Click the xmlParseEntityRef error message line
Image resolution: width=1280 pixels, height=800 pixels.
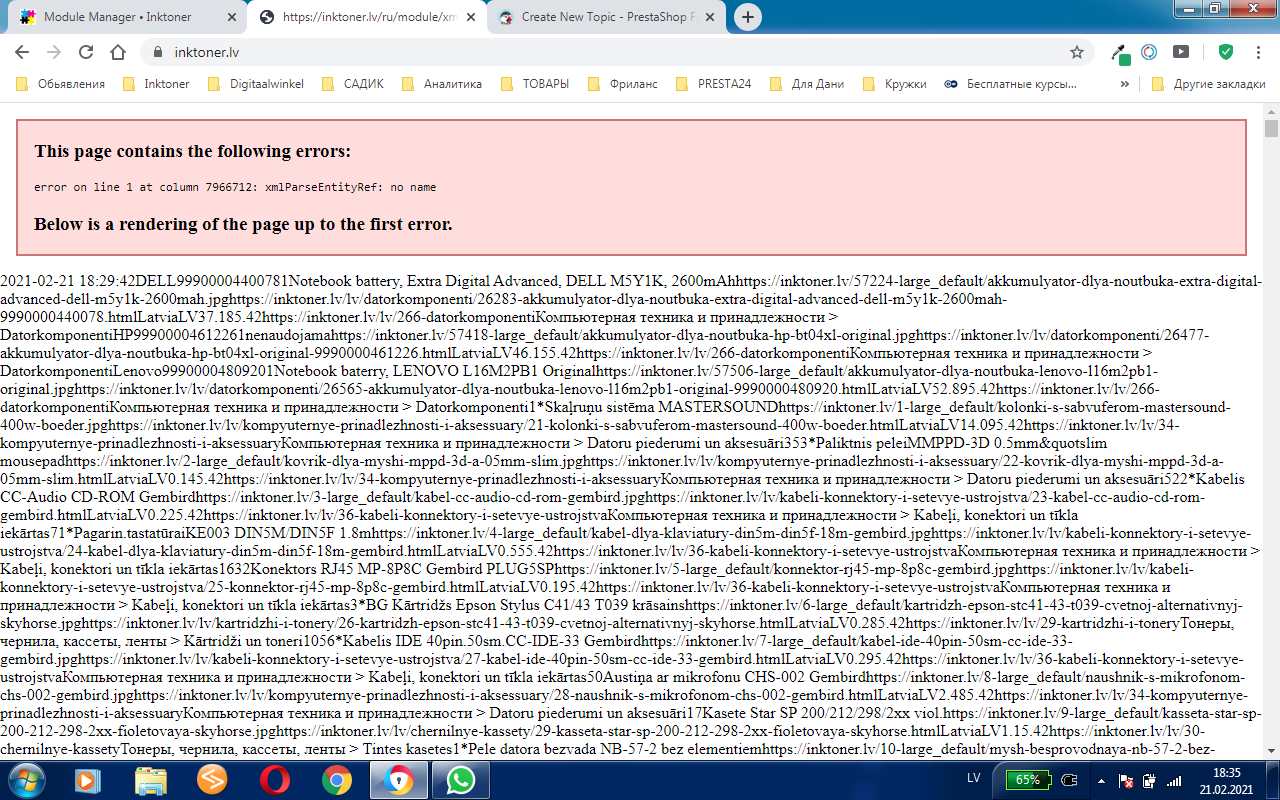[235, 187]
